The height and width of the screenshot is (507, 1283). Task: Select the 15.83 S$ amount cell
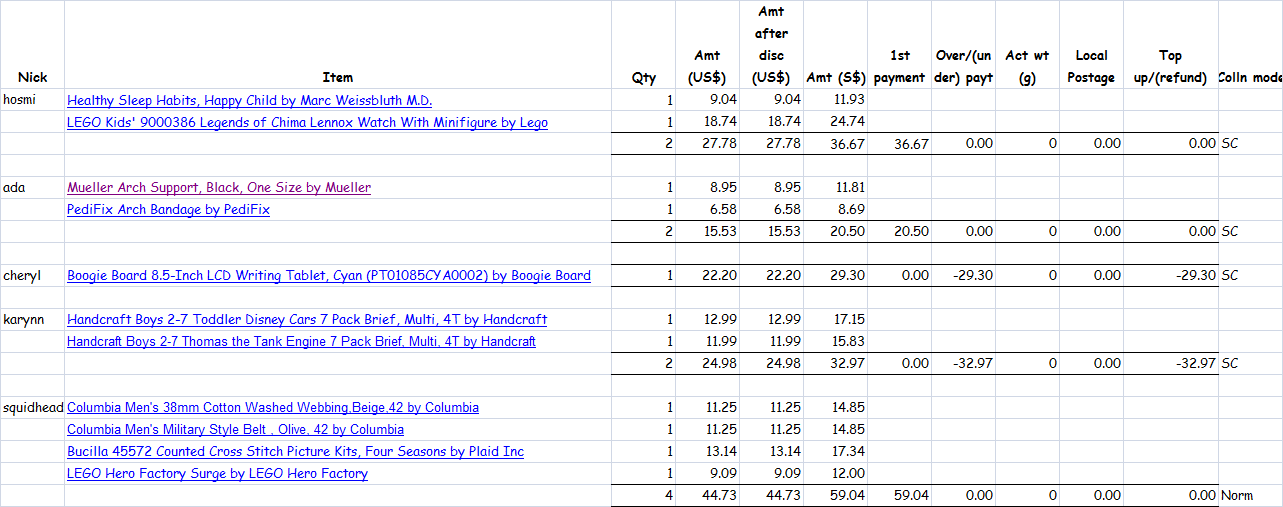(x=835, y=342)
